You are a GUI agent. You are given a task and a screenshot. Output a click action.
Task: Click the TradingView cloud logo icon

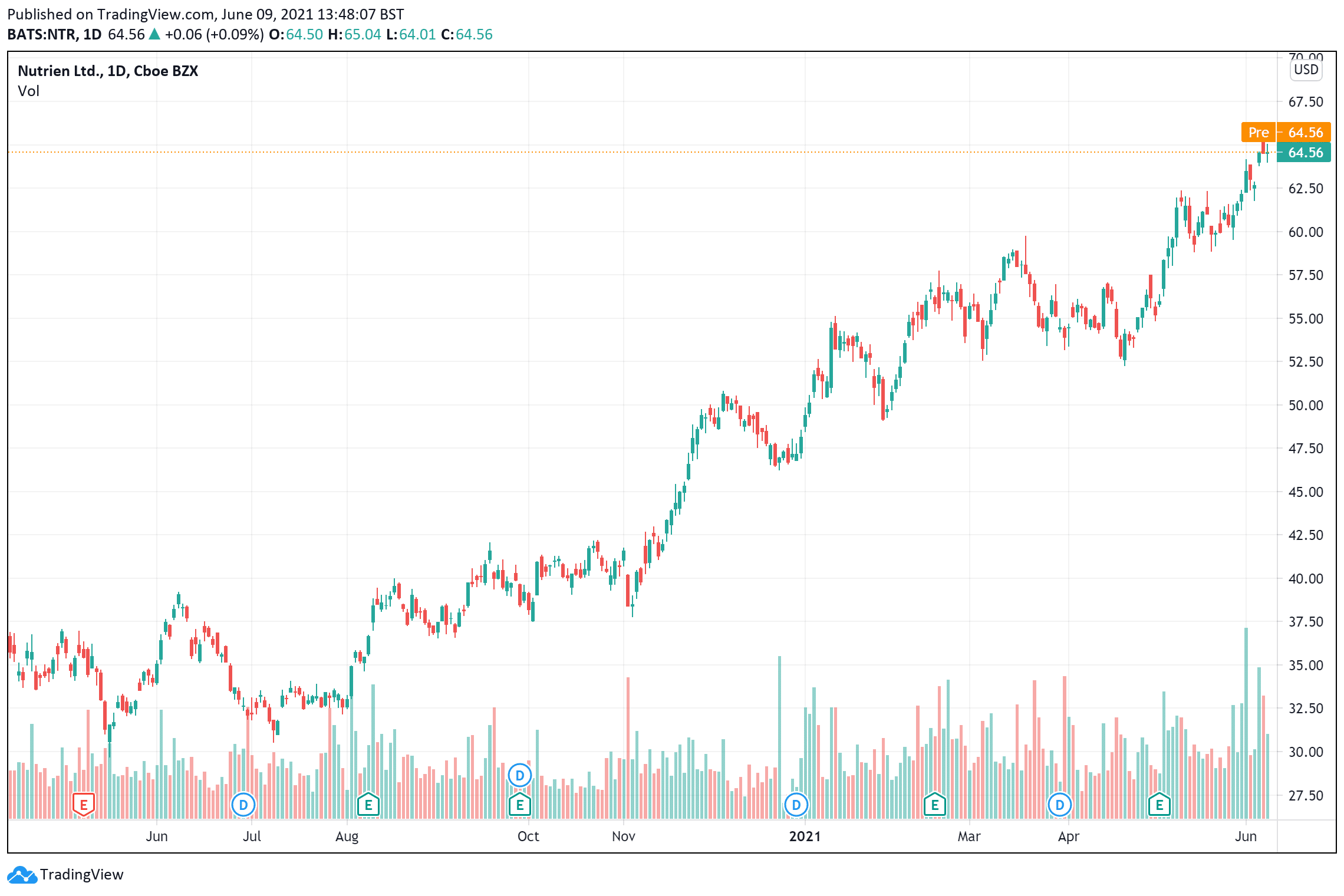[22, 875]
